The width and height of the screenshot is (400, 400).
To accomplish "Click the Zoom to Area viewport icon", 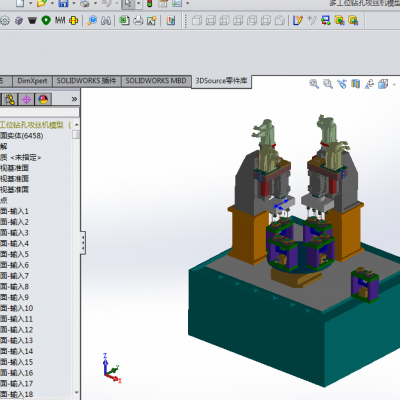I will pyautogui.click(x=328, y=84).
